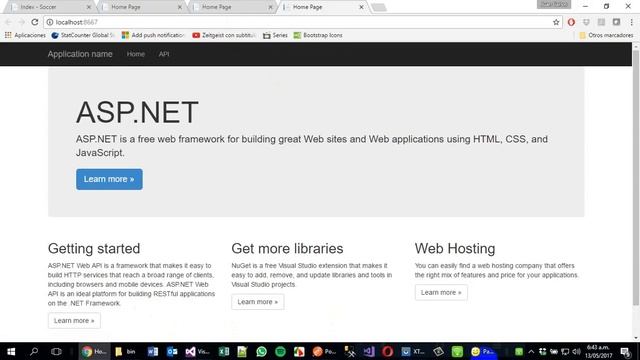Screen dimensions: 640x360
Task: Go to Application name brand link
Action: tap(80, 54)
